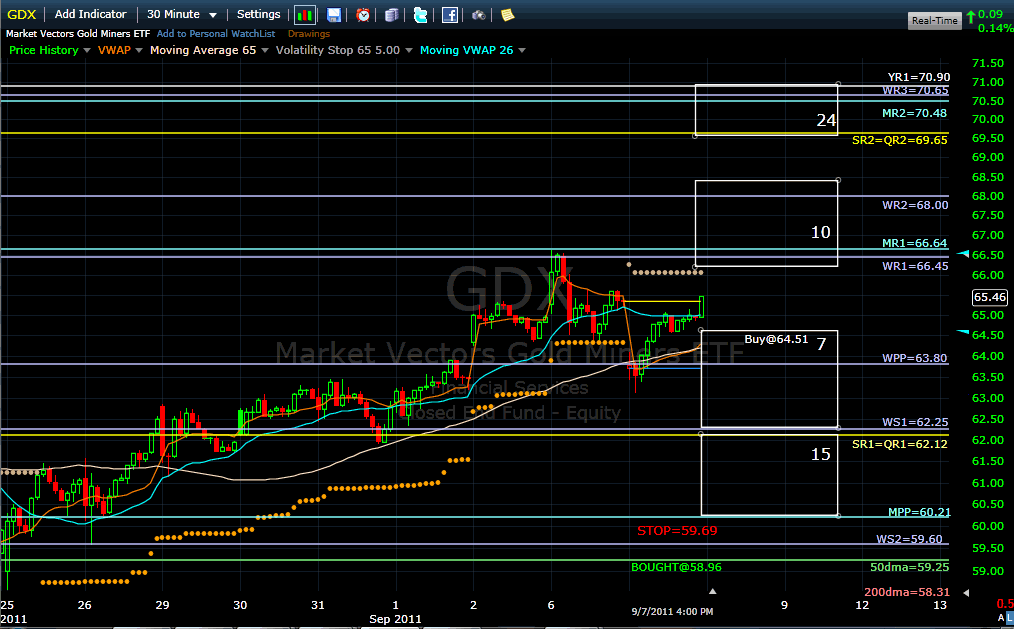Open the Add Indicator menu
The width and height of the screenshot is (1014, 629).
[x=91, y=14]
